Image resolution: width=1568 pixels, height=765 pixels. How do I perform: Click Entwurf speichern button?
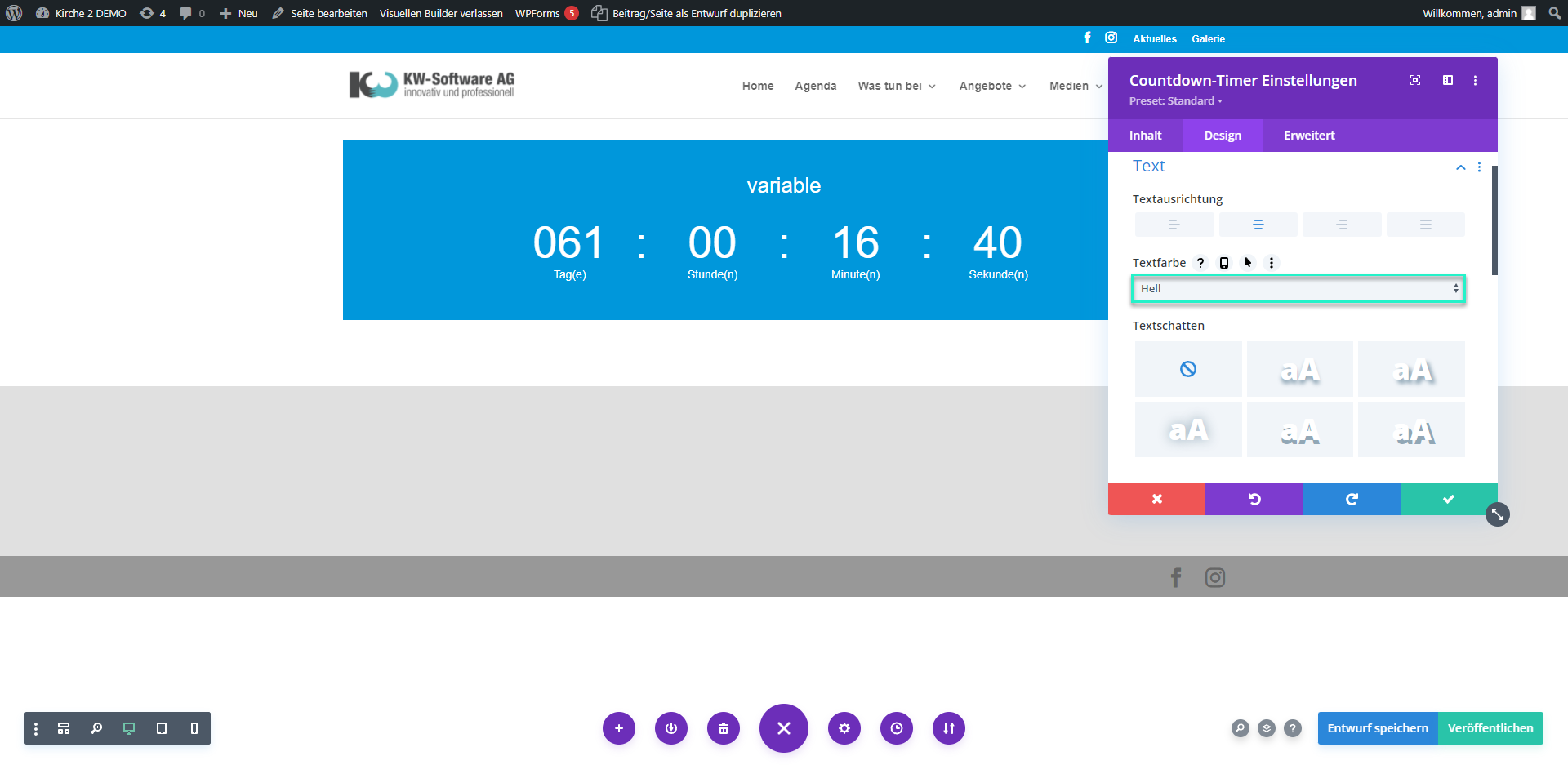tap(1378, 728)
